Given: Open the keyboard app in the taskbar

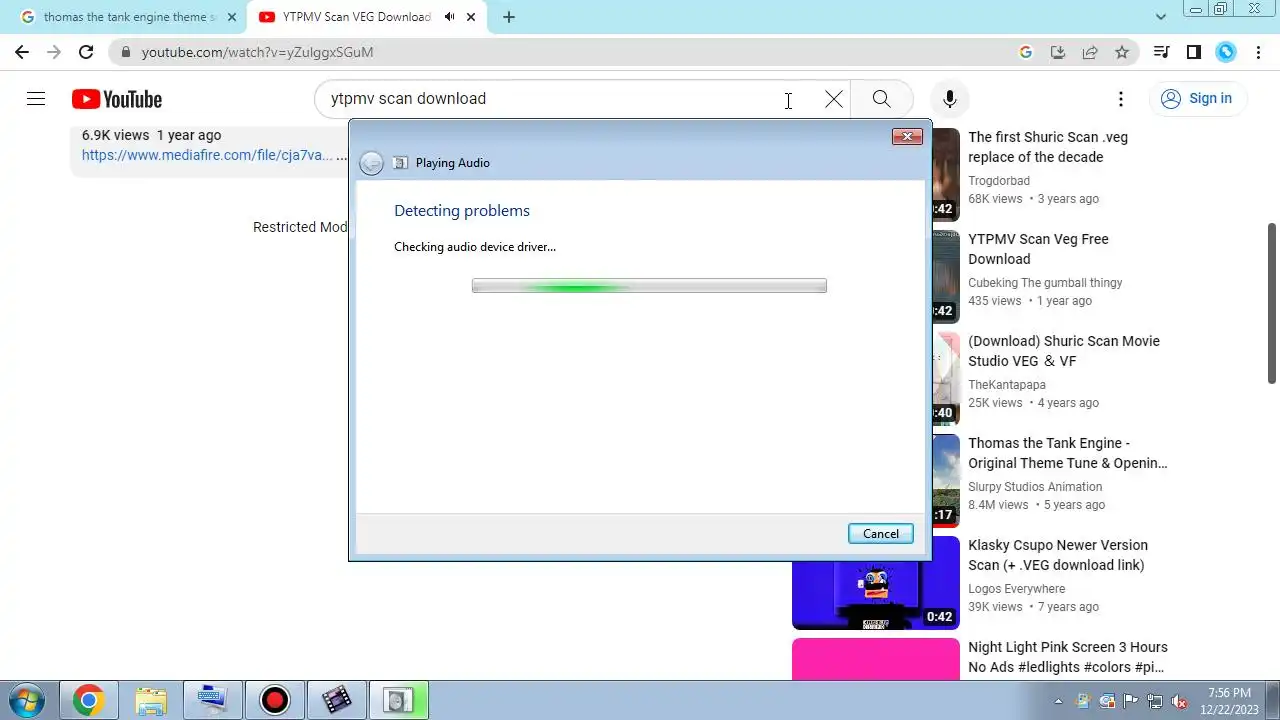Looking at the screenshot, I should click(x=212, y=700).
